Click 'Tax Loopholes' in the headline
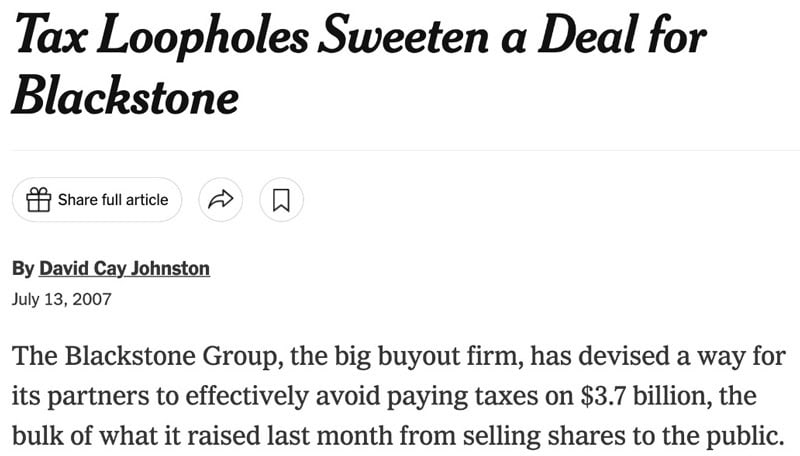 point(161,36)
